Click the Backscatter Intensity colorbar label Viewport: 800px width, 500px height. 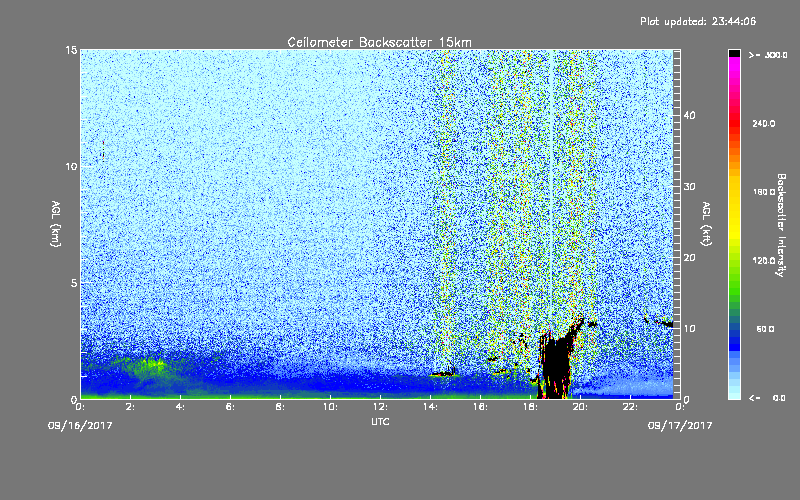click(x=781, y=225)
